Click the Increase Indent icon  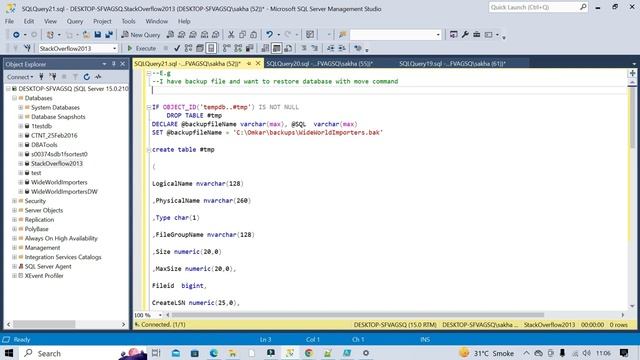pos(342,48)
